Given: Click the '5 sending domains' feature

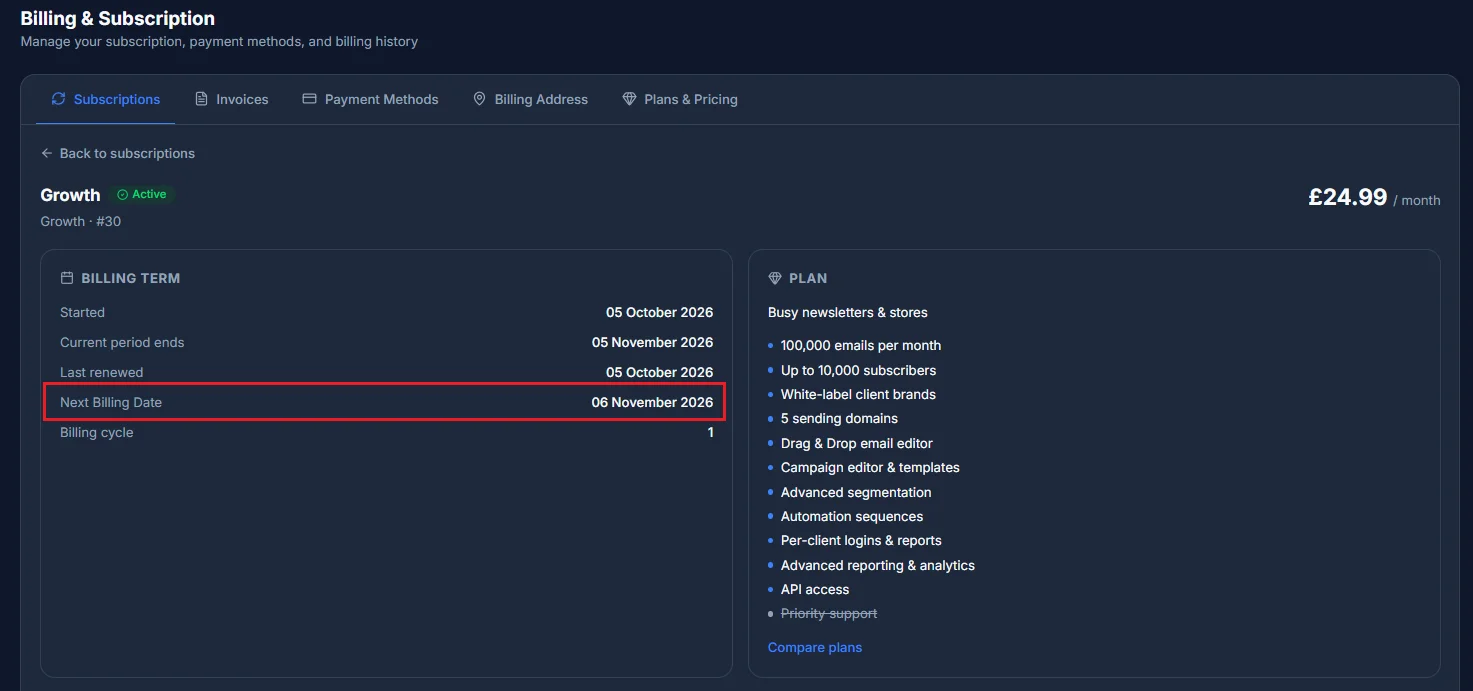Looking at the screenshot, I should point(839,418).
